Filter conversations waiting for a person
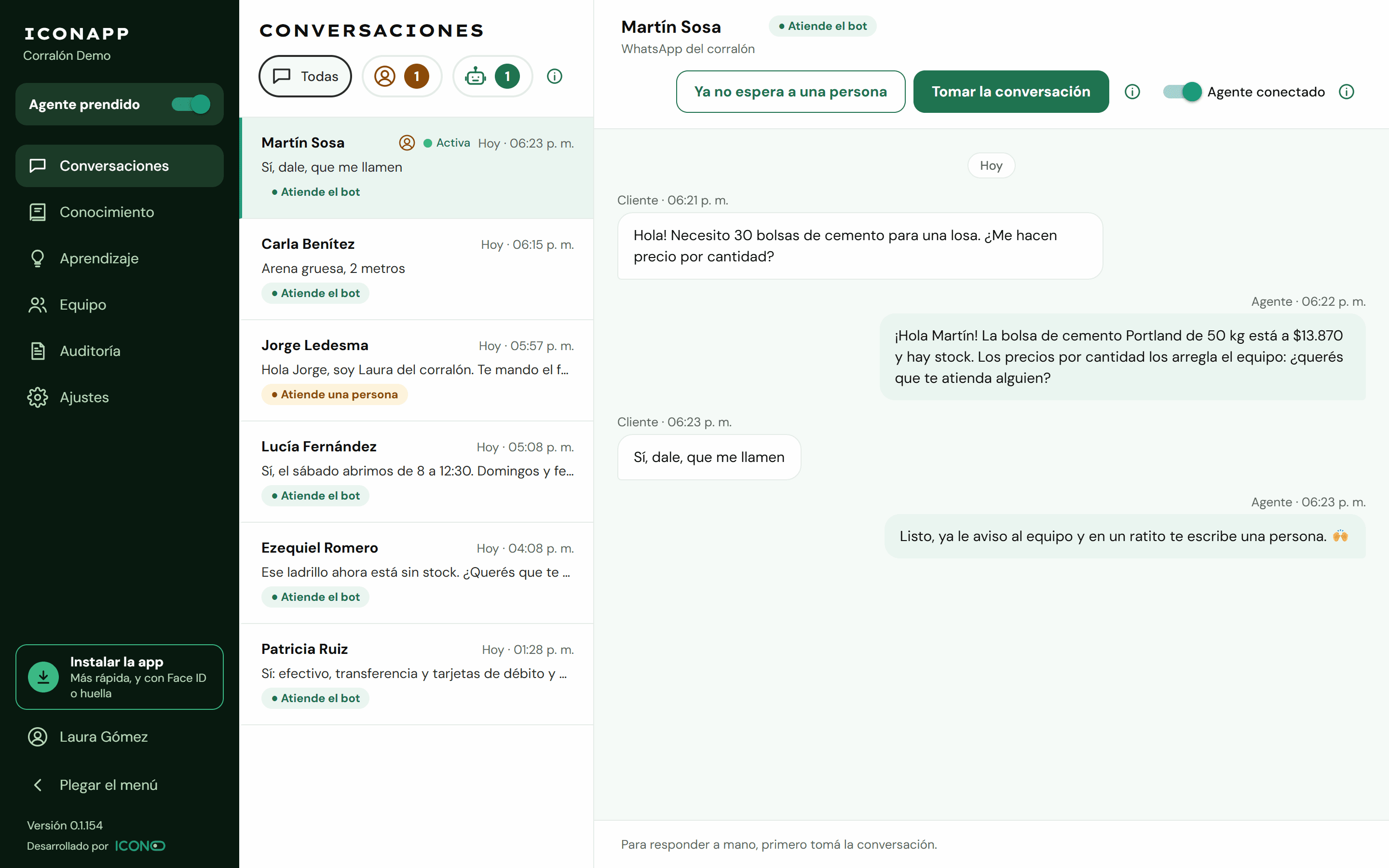 402,76
